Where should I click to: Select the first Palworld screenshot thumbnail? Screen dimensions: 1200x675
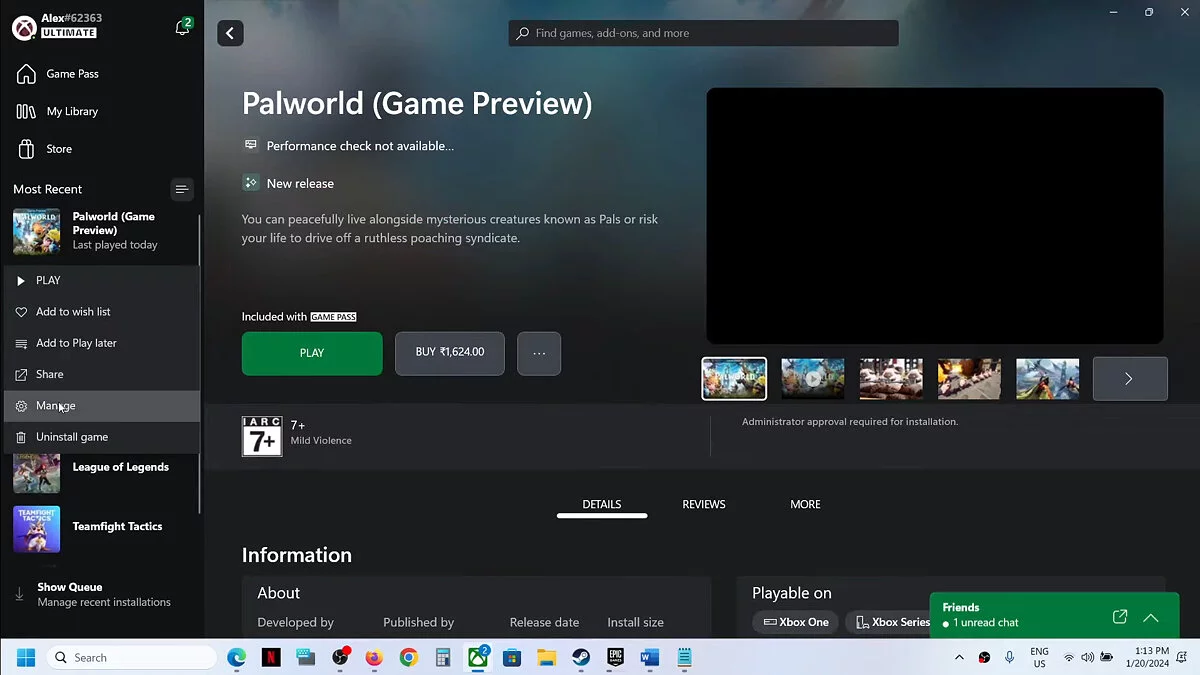pos(734,379)
